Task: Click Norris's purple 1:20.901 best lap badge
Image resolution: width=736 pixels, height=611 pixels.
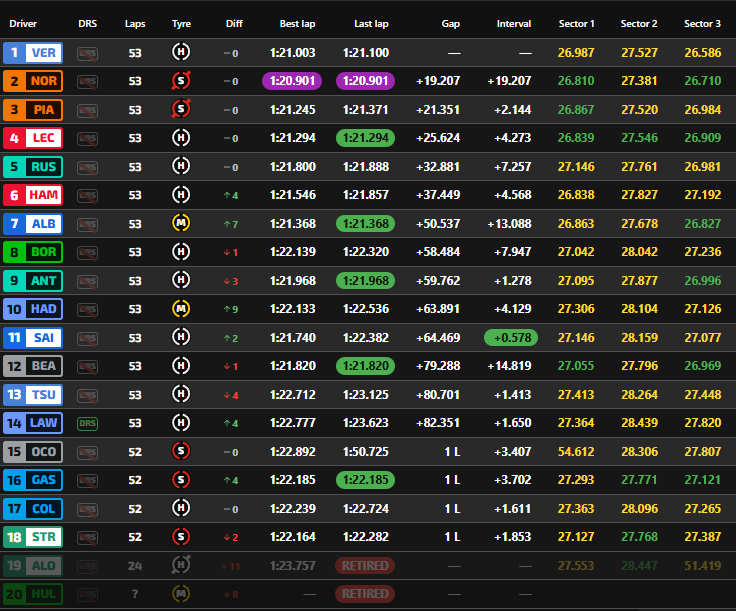Action: tap(296, 81)
